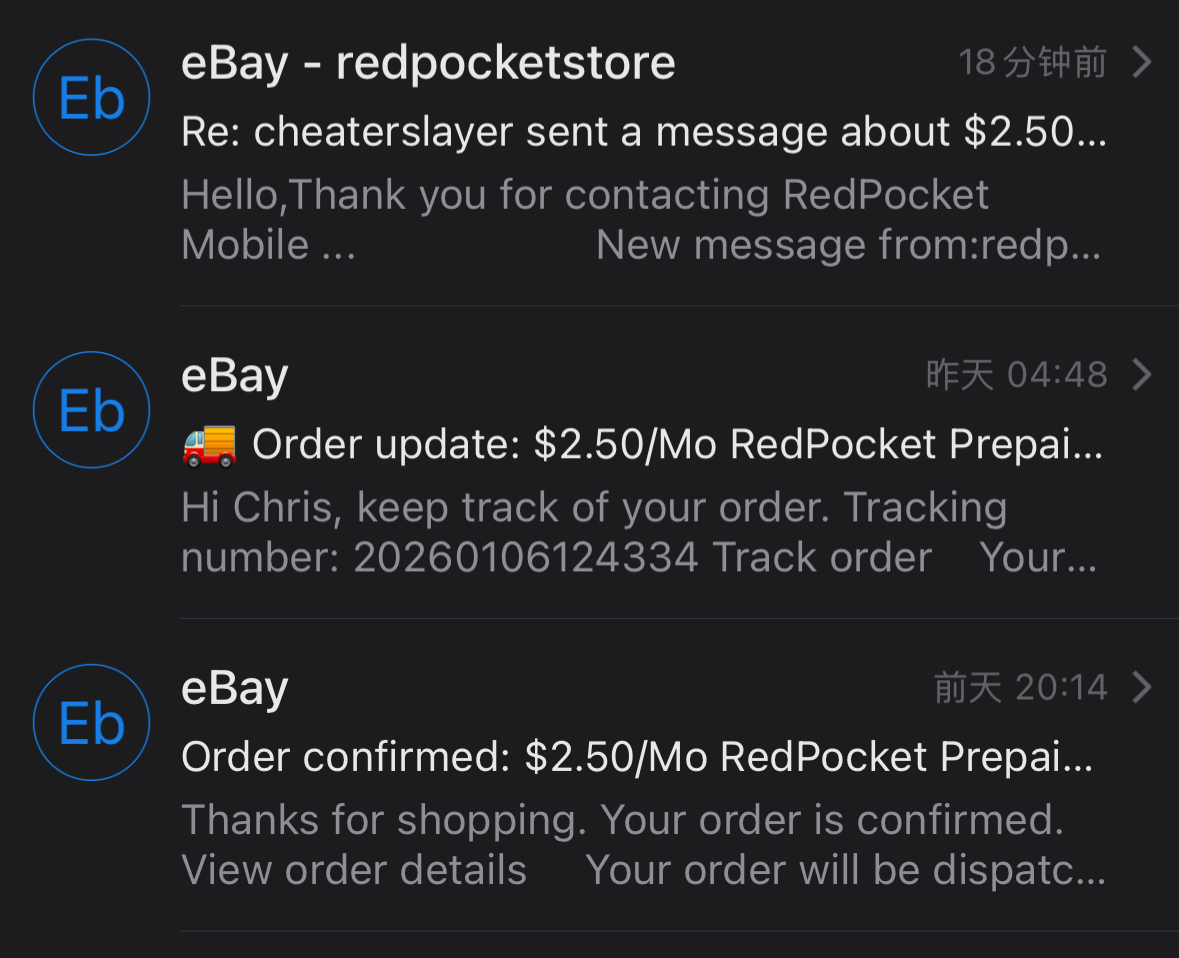Click the 18分钟前 timestamp
Image resolution: width=1179 pixels, height=958 pixels.
coord(1032,63)
